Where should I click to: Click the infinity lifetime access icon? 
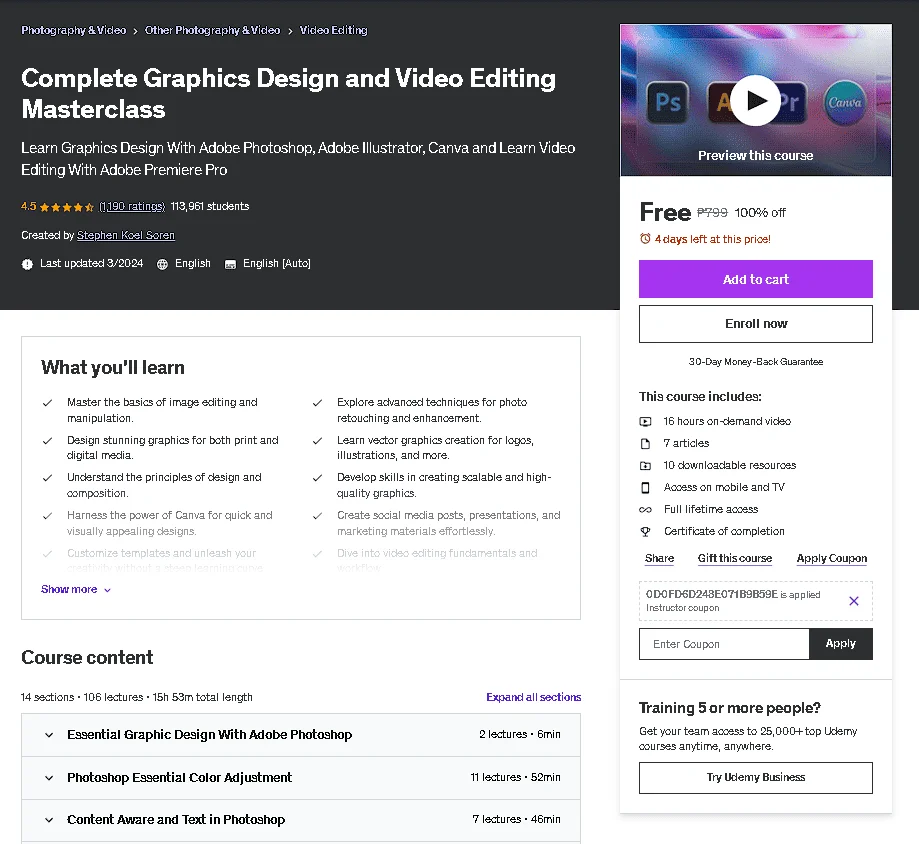645,509
